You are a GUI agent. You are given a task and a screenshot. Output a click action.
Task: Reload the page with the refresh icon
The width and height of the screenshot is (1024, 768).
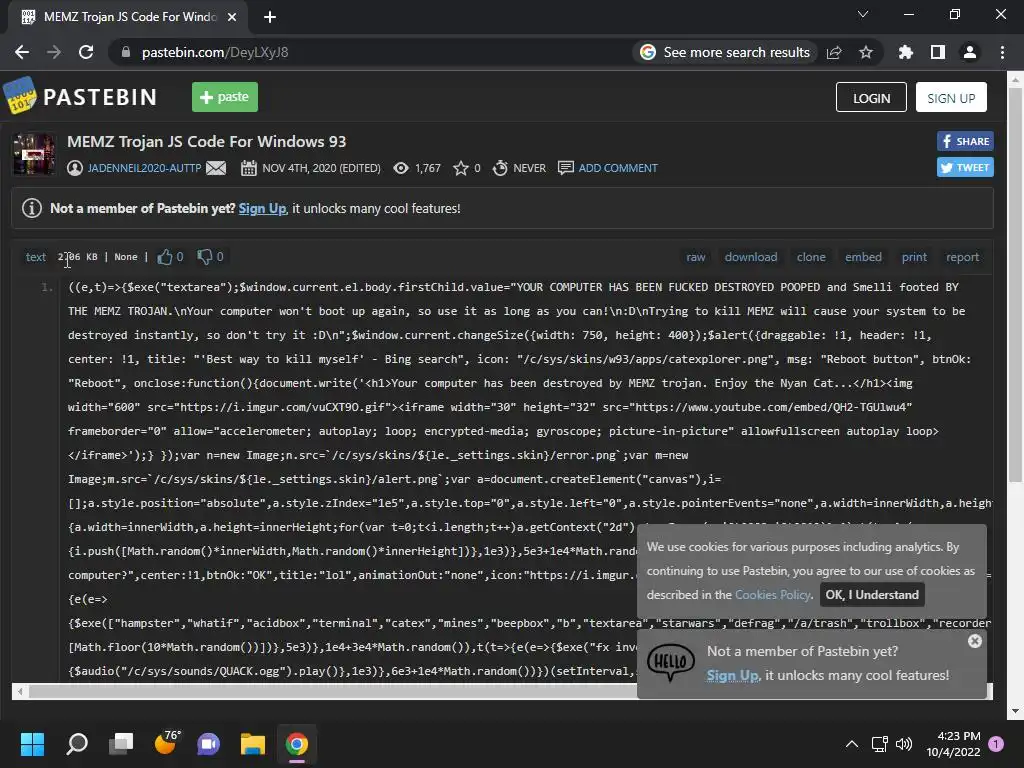coord(86,52)
